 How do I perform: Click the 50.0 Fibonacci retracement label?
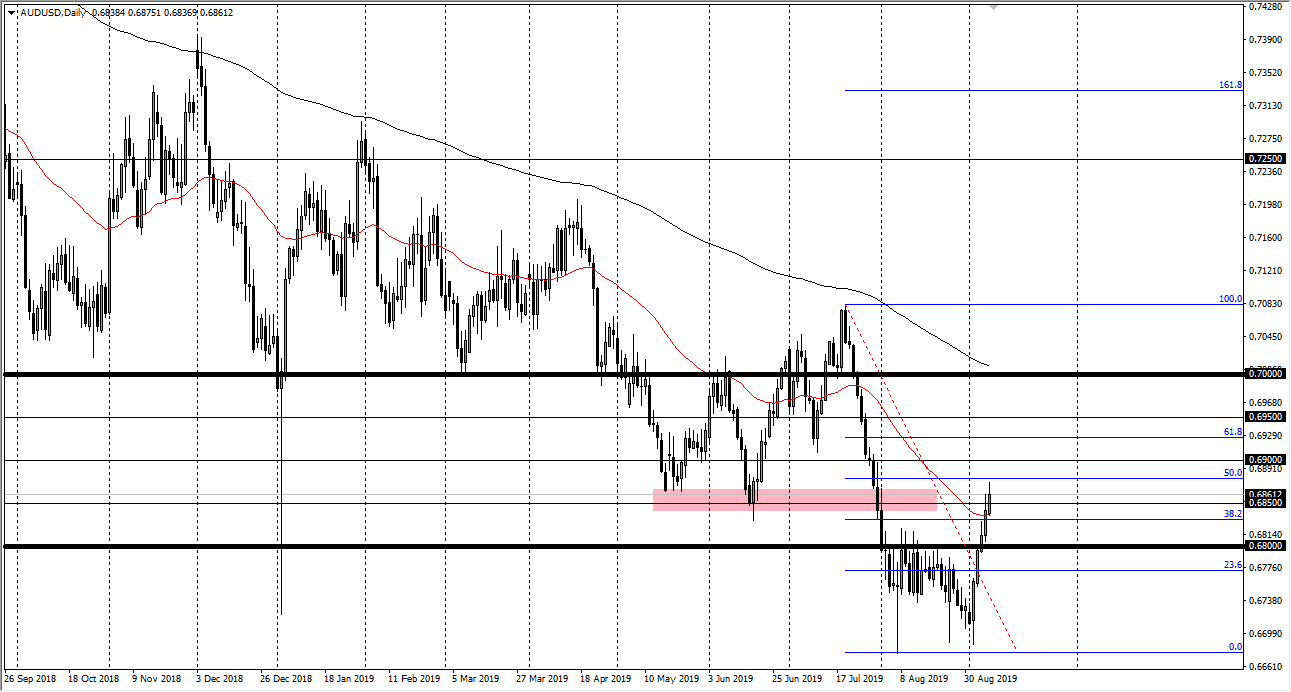click(1232, 473)
